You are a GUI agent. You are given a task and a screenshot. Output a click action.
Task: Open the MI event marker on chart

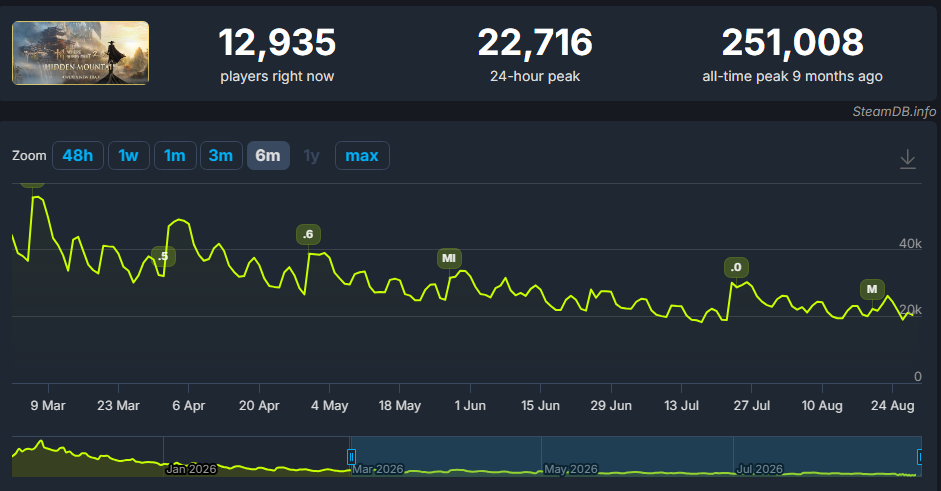[449, 258]
